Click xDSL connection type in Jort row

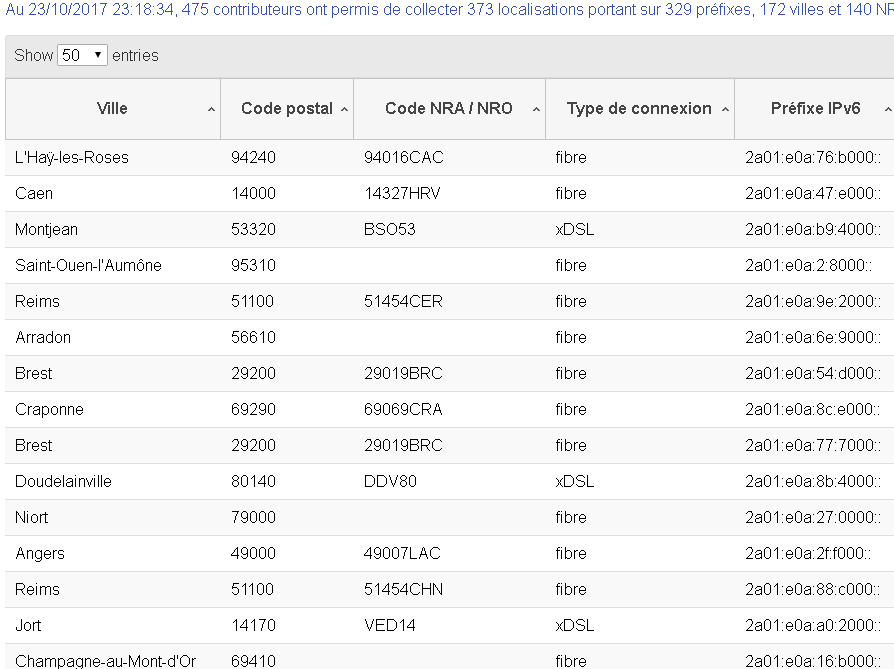point(575,626)
